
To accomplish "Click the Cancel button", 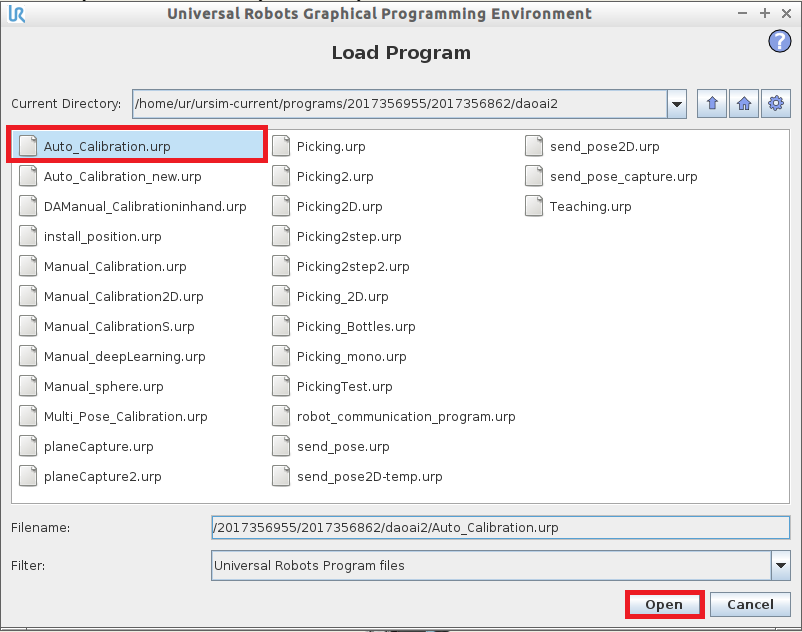I will [750, 604].
